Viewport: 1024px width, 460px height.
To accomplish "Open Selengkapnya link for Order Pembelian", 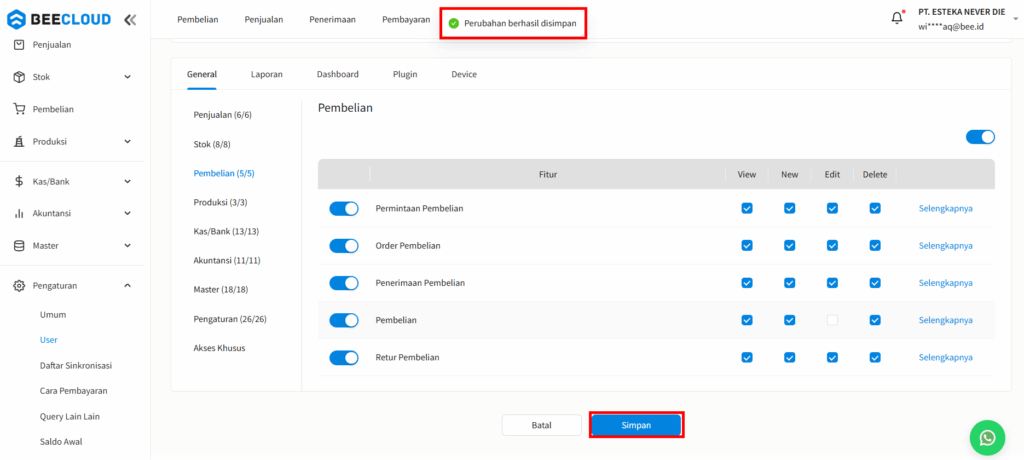I will point(945,245).
